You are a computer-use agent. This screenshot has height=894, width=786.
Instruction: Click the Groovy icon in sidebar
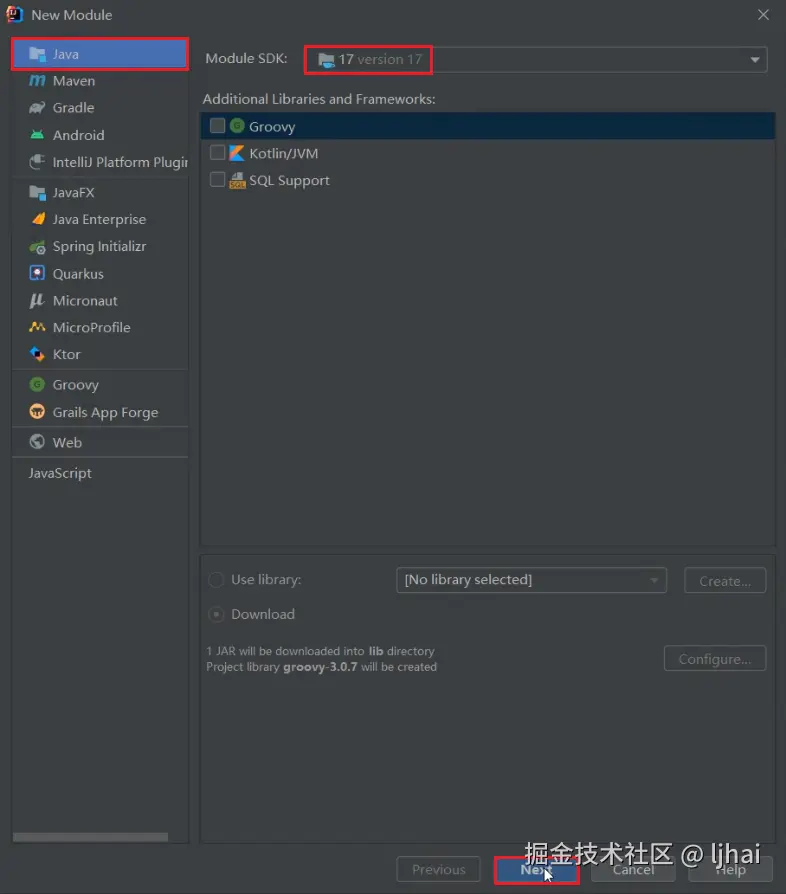point(37,385)
